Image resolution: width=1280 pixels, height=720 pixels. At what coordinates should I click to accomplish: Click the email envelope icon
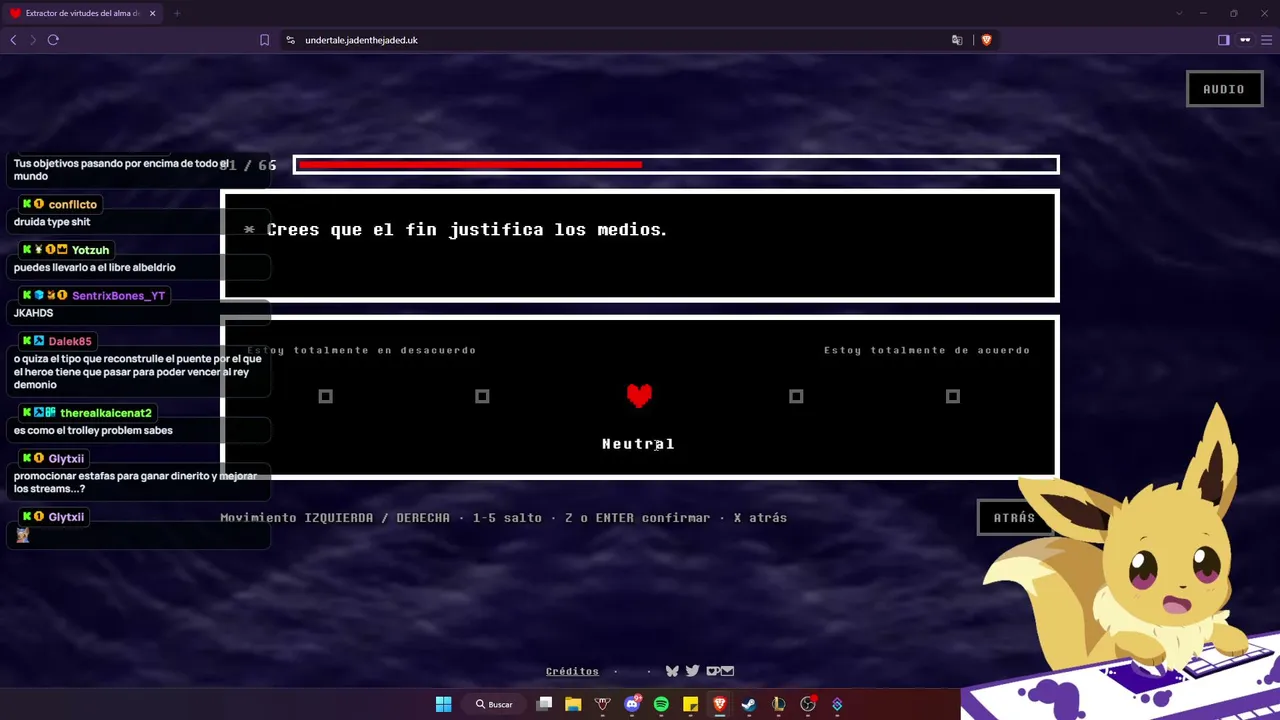coord(727,671)
